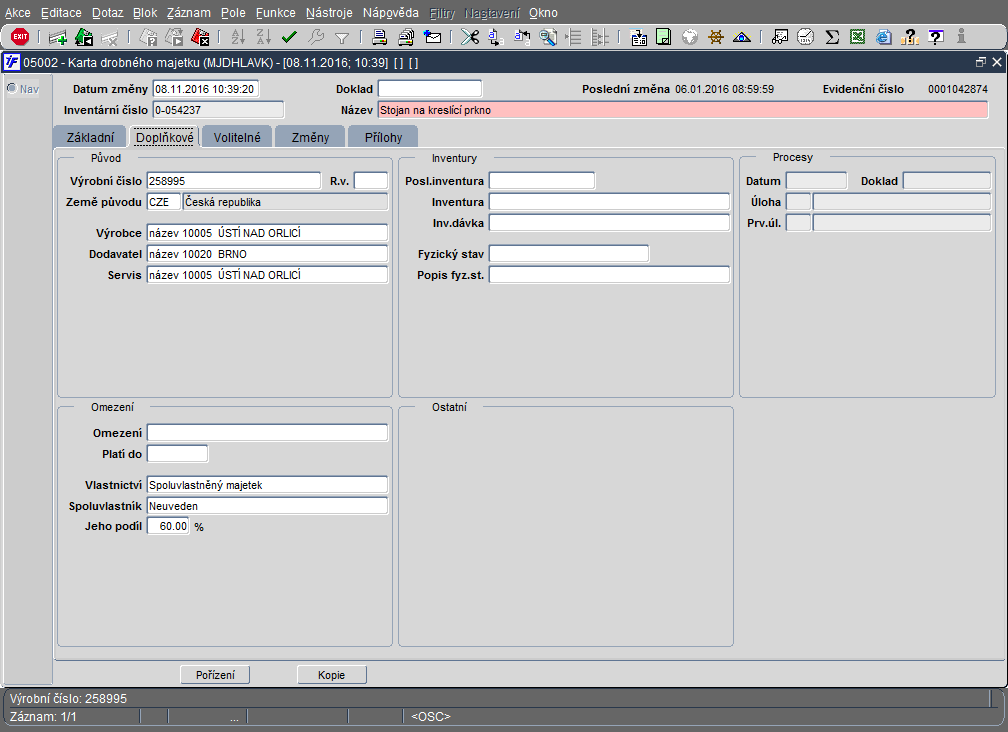Click the pyramid eye icon
The image size is (1008, 732).
pos(742,37)
